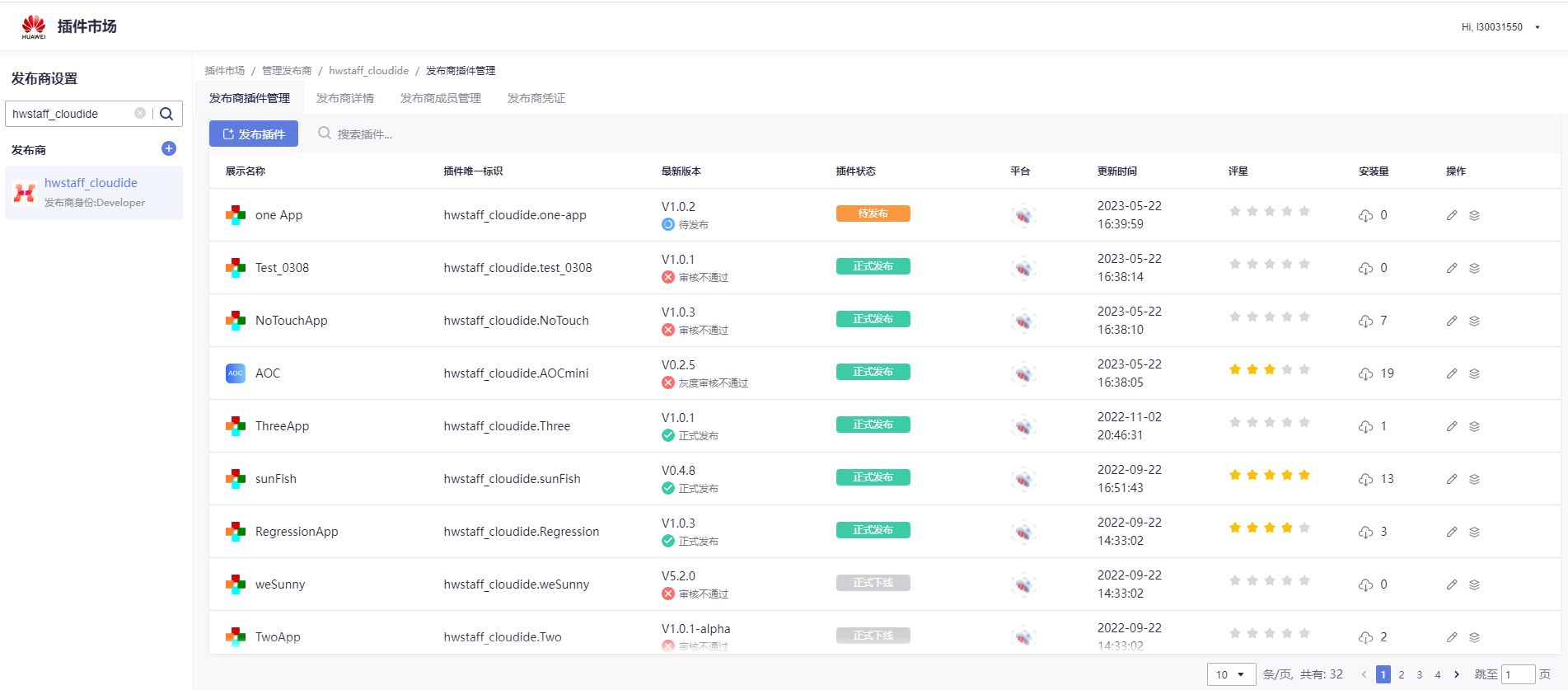
Task: Open the 发布商成员管理 tab
Action: pos(441,98)
